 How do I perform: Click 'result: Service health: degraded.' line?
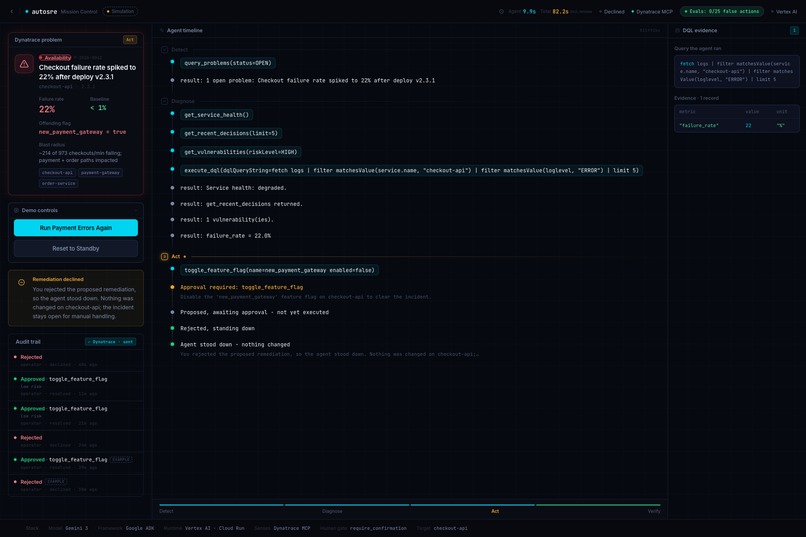coord(233,188)
